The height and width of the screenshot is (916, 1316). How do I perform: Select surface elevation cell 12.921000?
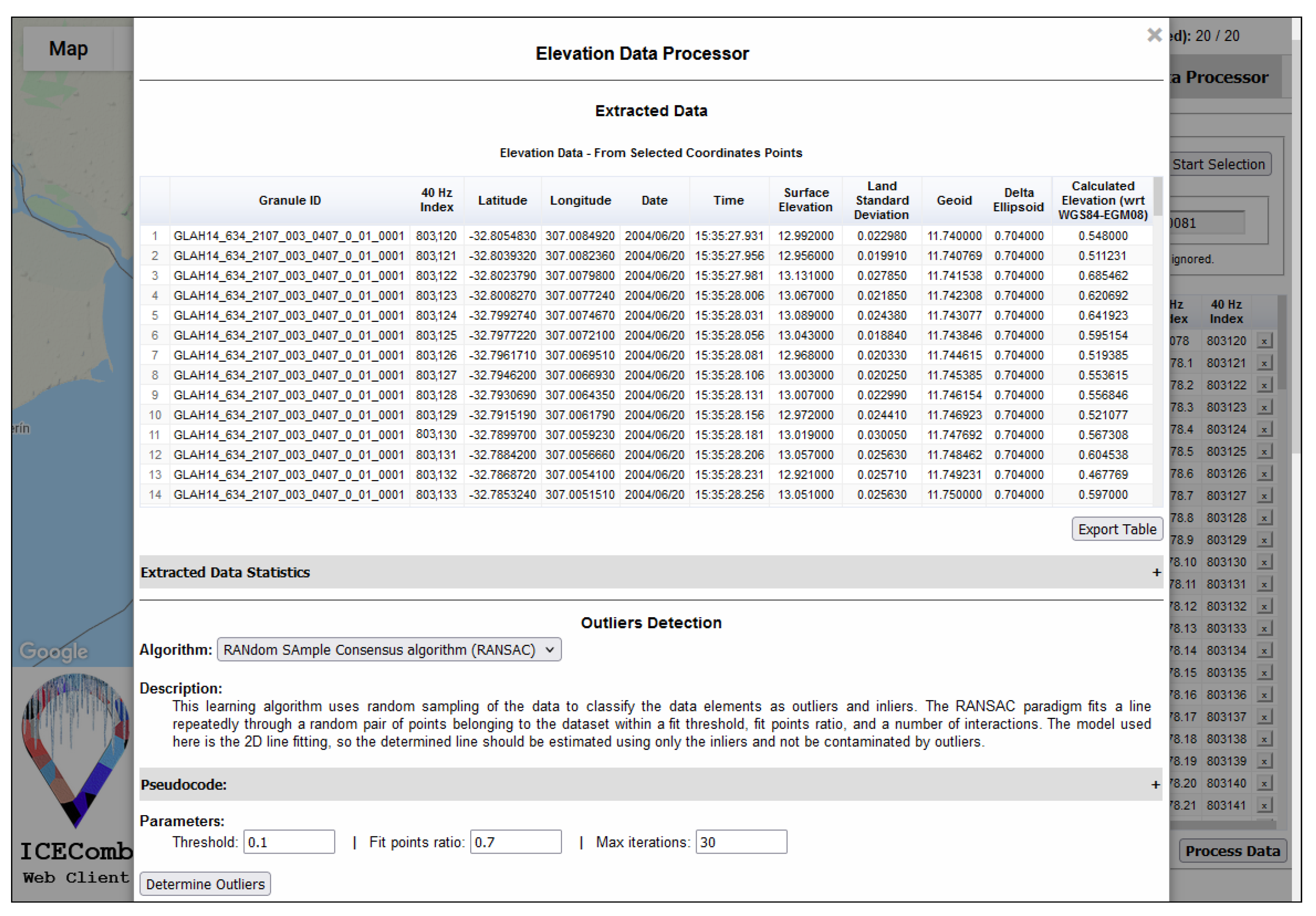tap(805, 475)
